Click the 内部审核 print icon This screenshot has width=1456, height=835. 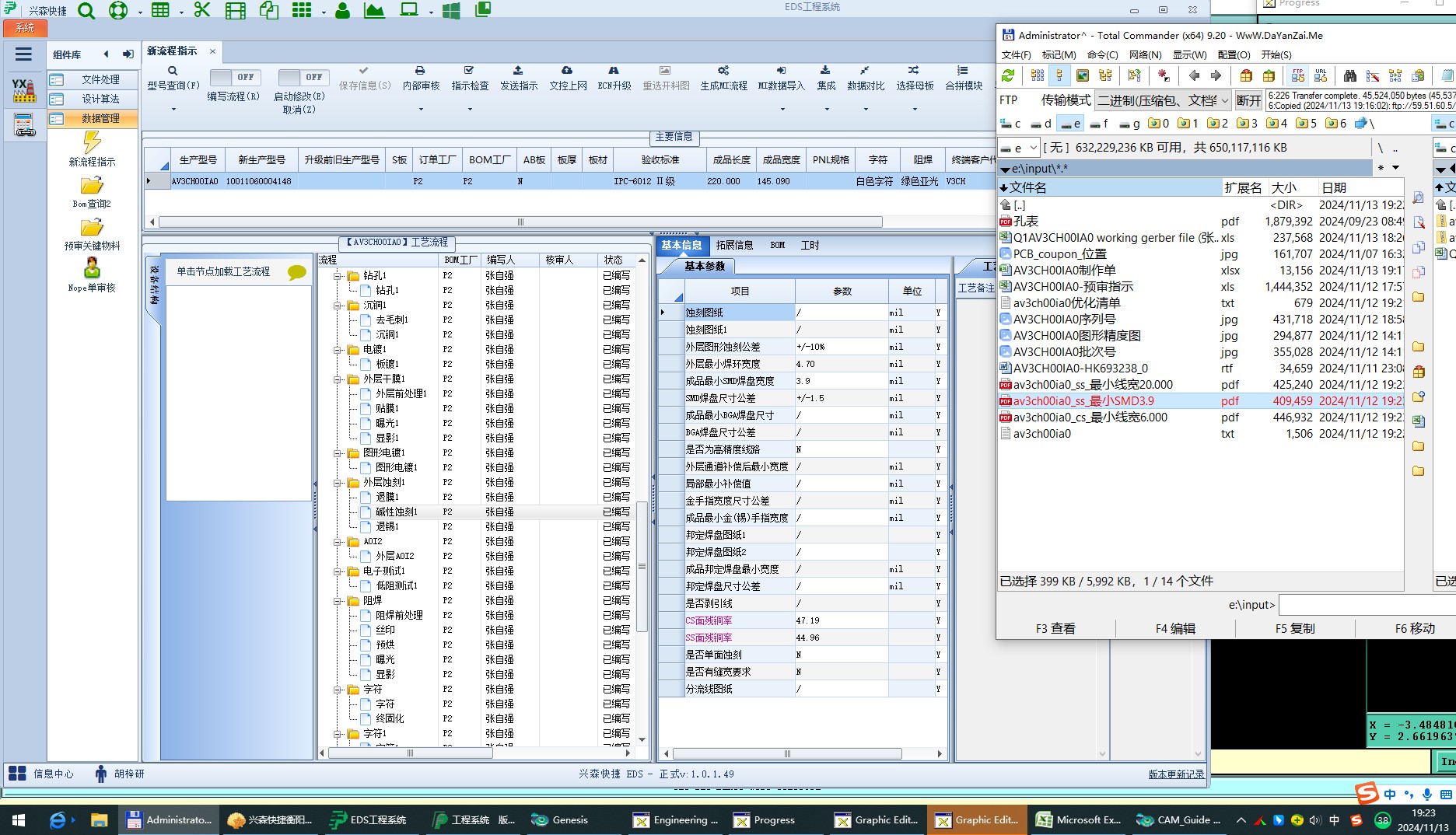click(x=420, y=71)
